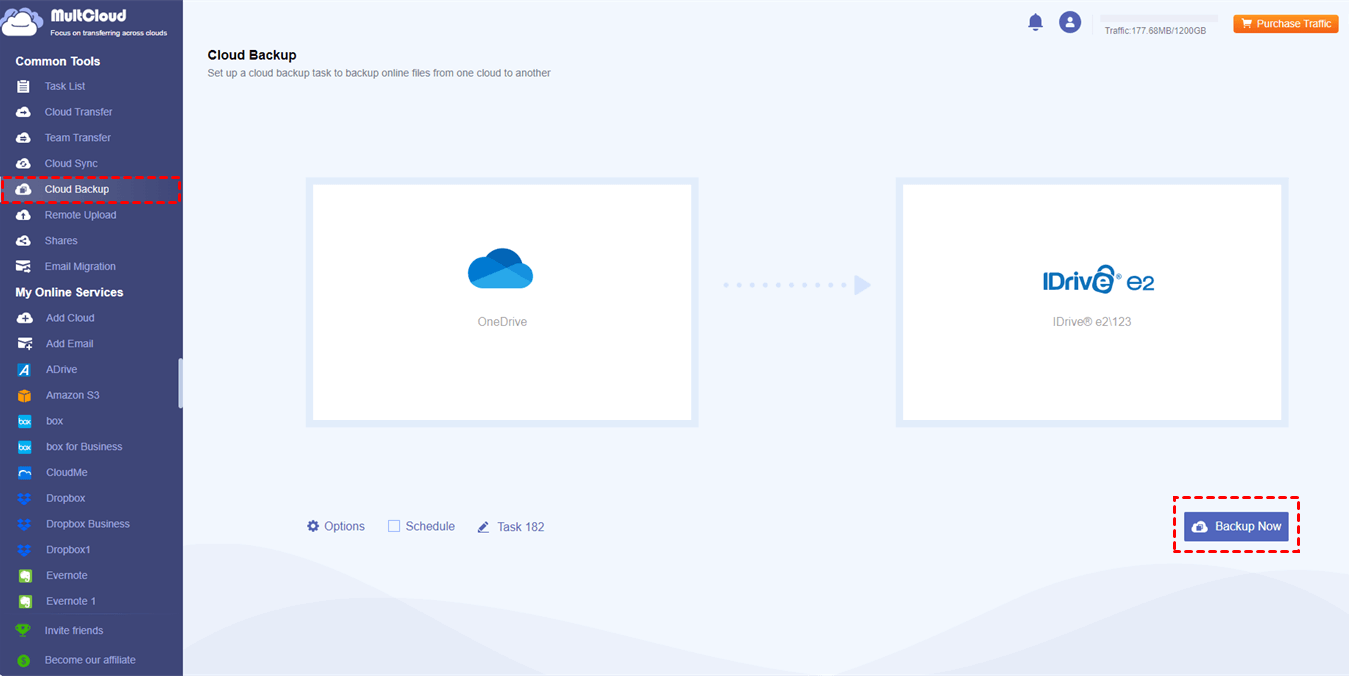Open the user account avatar
1349x676 pixels.
click(1070, 22)
